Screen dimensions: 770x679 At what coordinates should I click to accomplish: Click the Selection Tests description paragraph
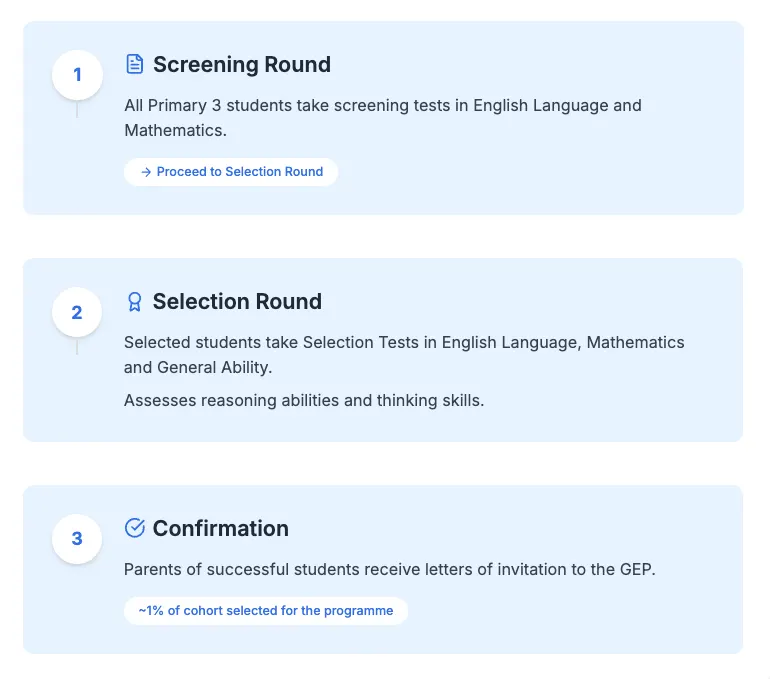coord(404,354)
